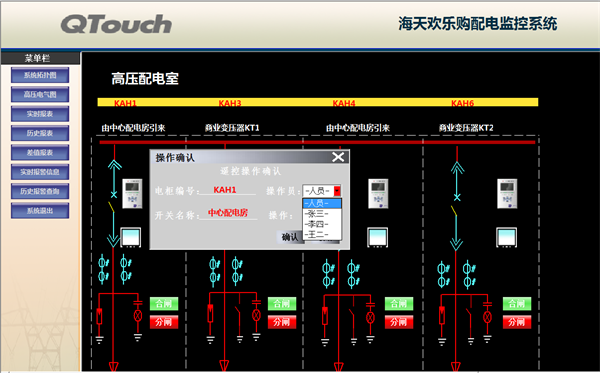Click 合闸 button for KAH3 cabinet
Screen dimensions: 600x373
pyautogui.click(x=282, y=304)
